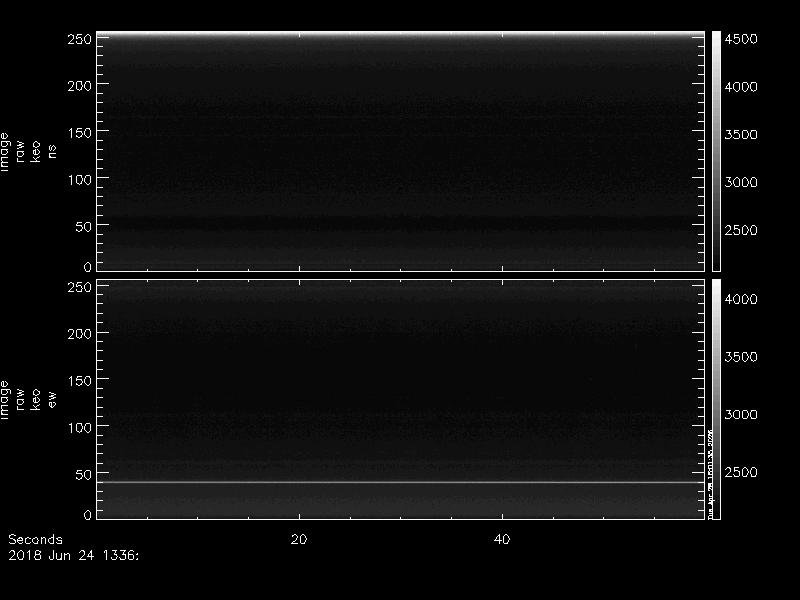Click the ns keogram grayscale colorbar
The image size is (800, 600).
(x=716, y=151)
